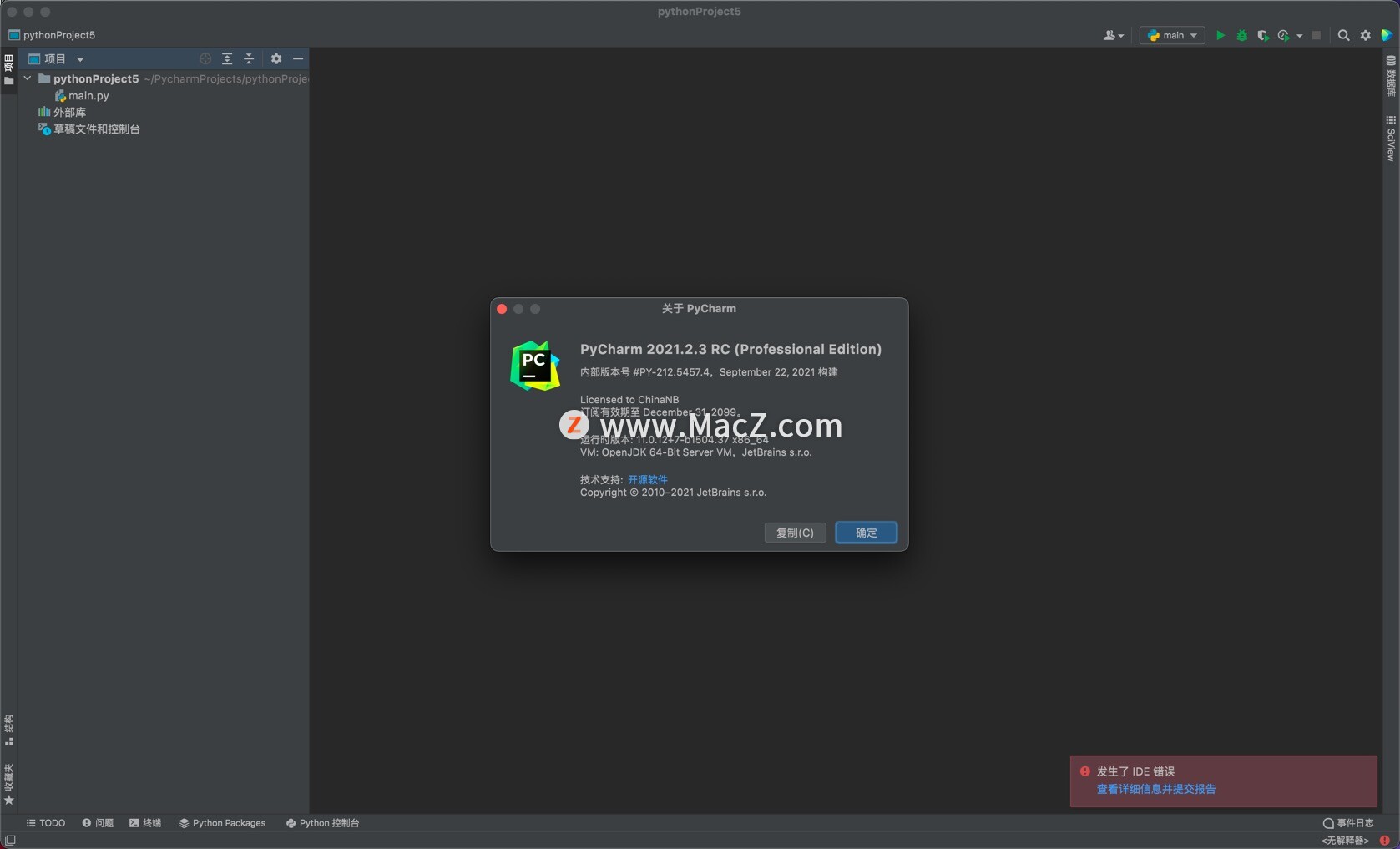Click the VM: OpenJDK 64-Bit line
Viewport: 1400px width, 849px height.
point(695,452)
